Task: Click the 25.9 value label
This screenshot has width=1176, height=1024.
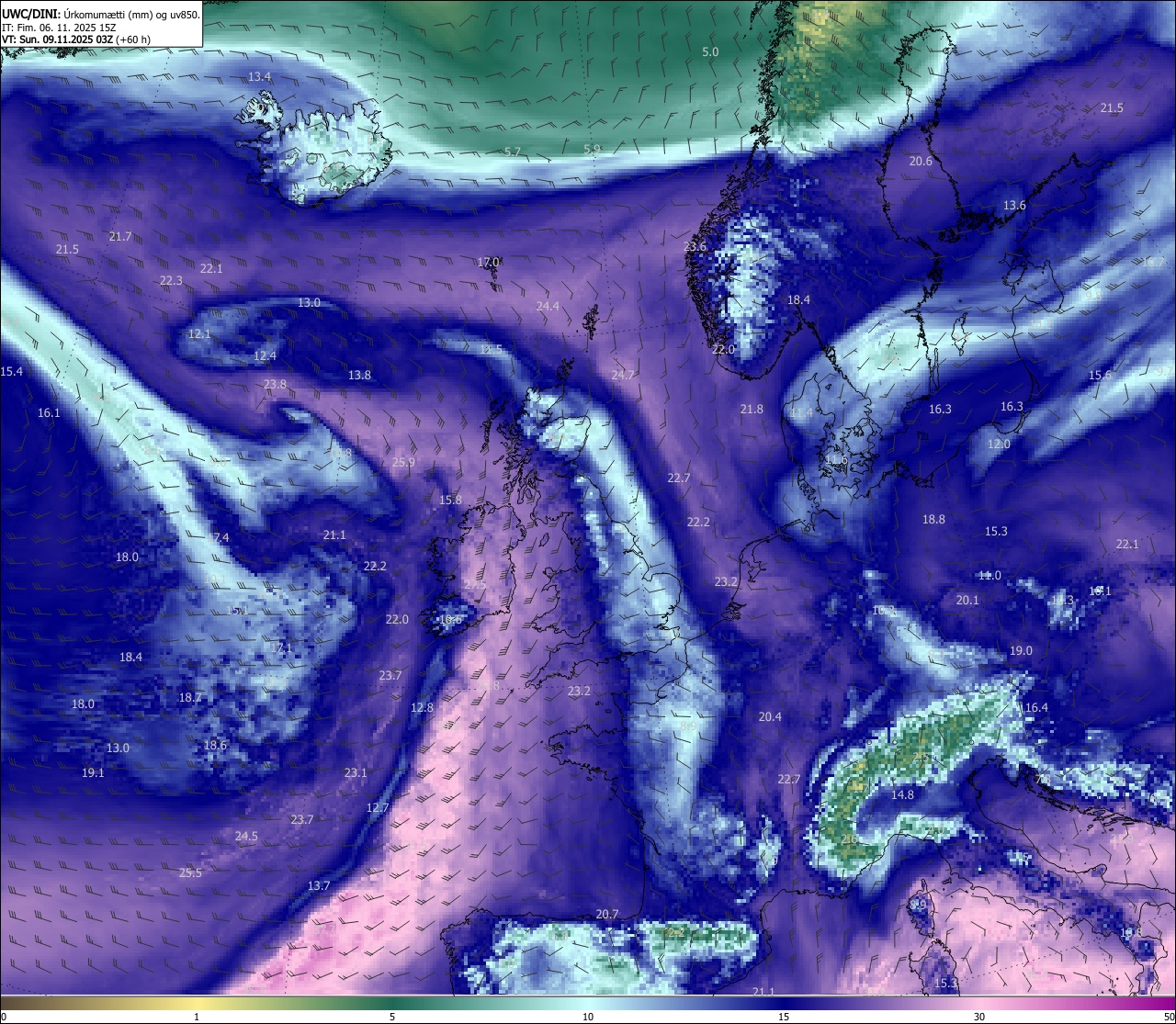Action: tap(403, 462)
